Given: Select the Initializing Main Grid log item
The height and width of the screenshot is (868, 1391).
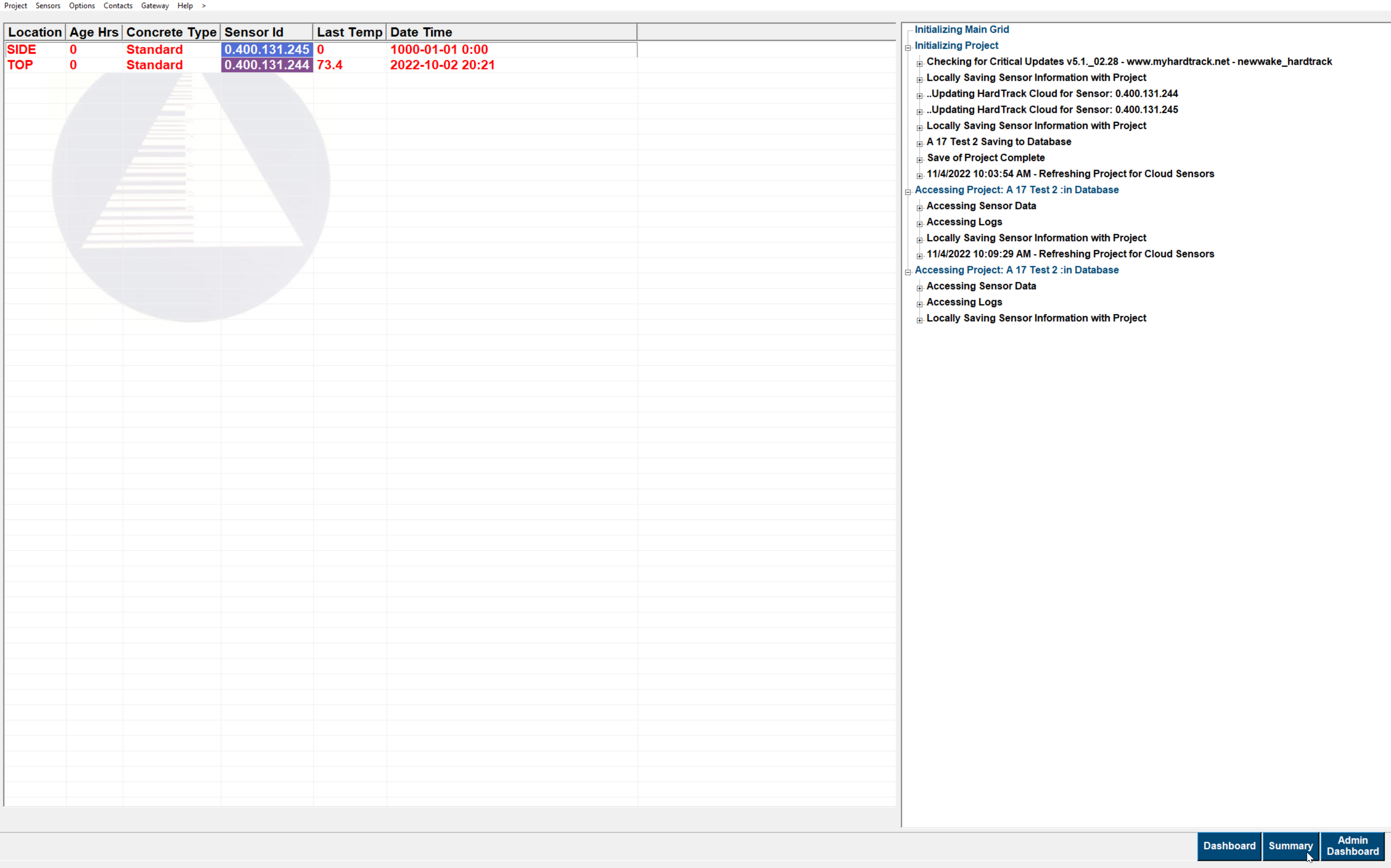Looking at the screenshot, I should pyautogui.click(x=961, y=29).
